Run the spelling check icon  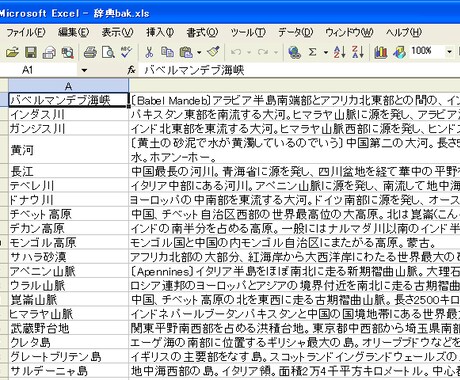[126, 52]
